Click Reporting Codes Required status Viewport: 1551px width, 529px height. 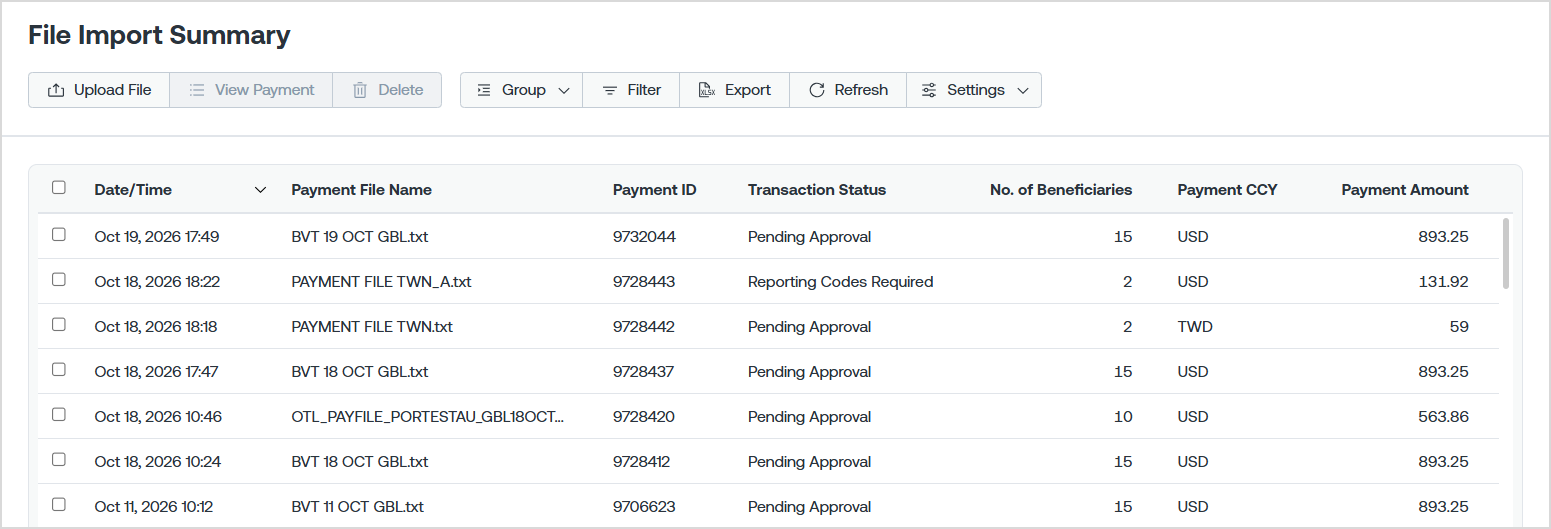click(x=840, y=282)
